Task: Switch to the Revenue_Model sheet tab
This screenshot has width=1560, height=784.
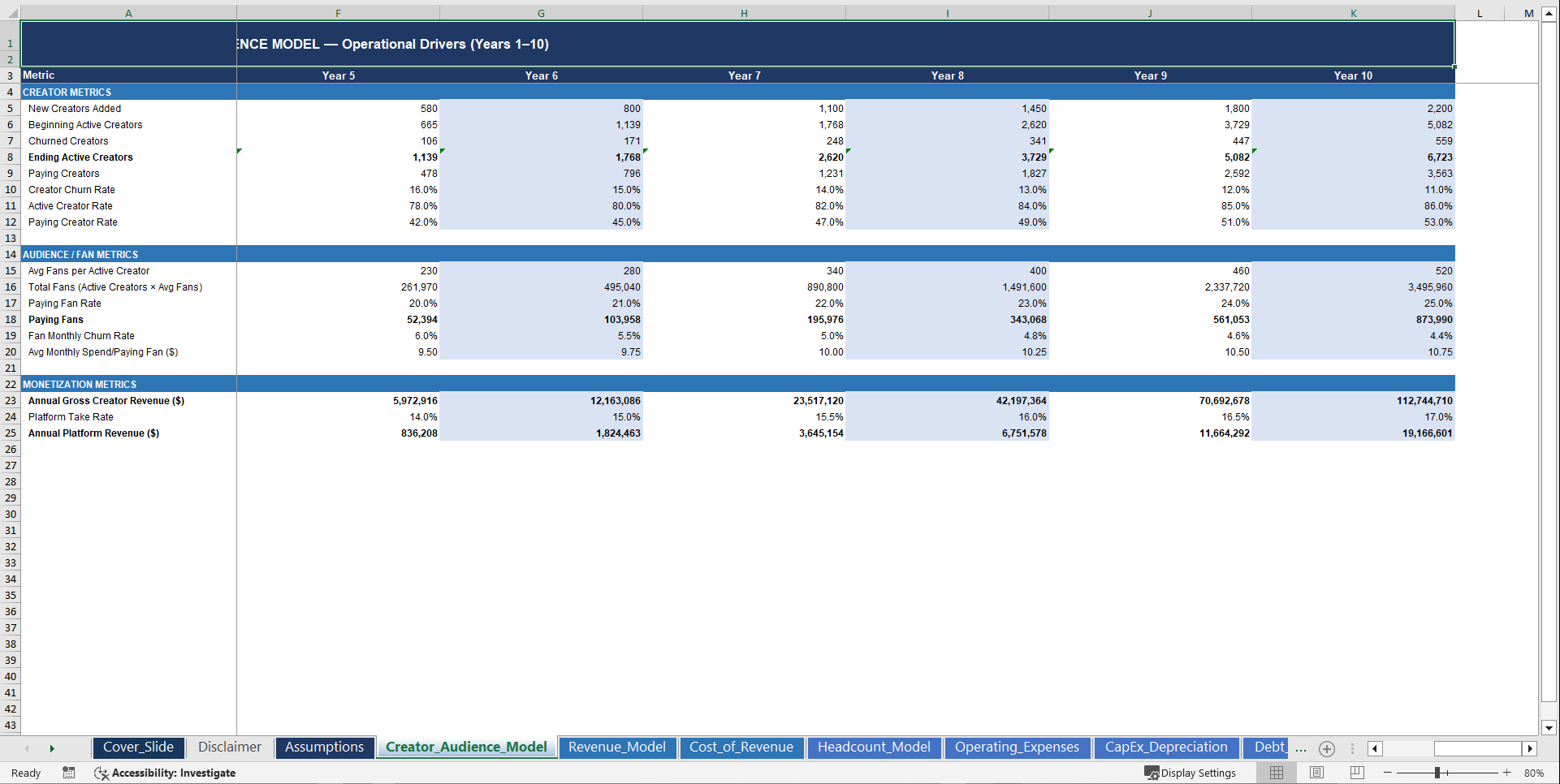Action: [617, 747]
